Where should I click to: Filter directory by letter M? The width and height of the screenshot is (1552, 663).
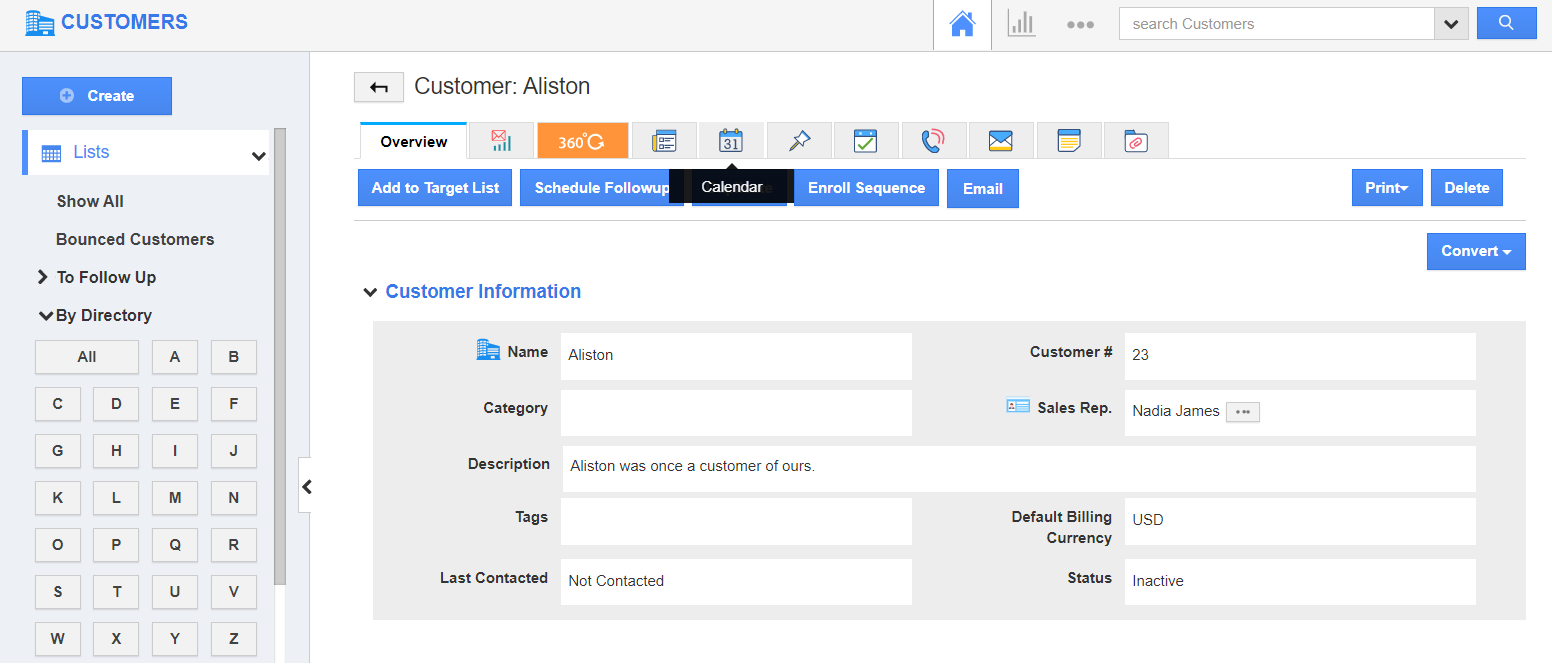click(175, 498)
